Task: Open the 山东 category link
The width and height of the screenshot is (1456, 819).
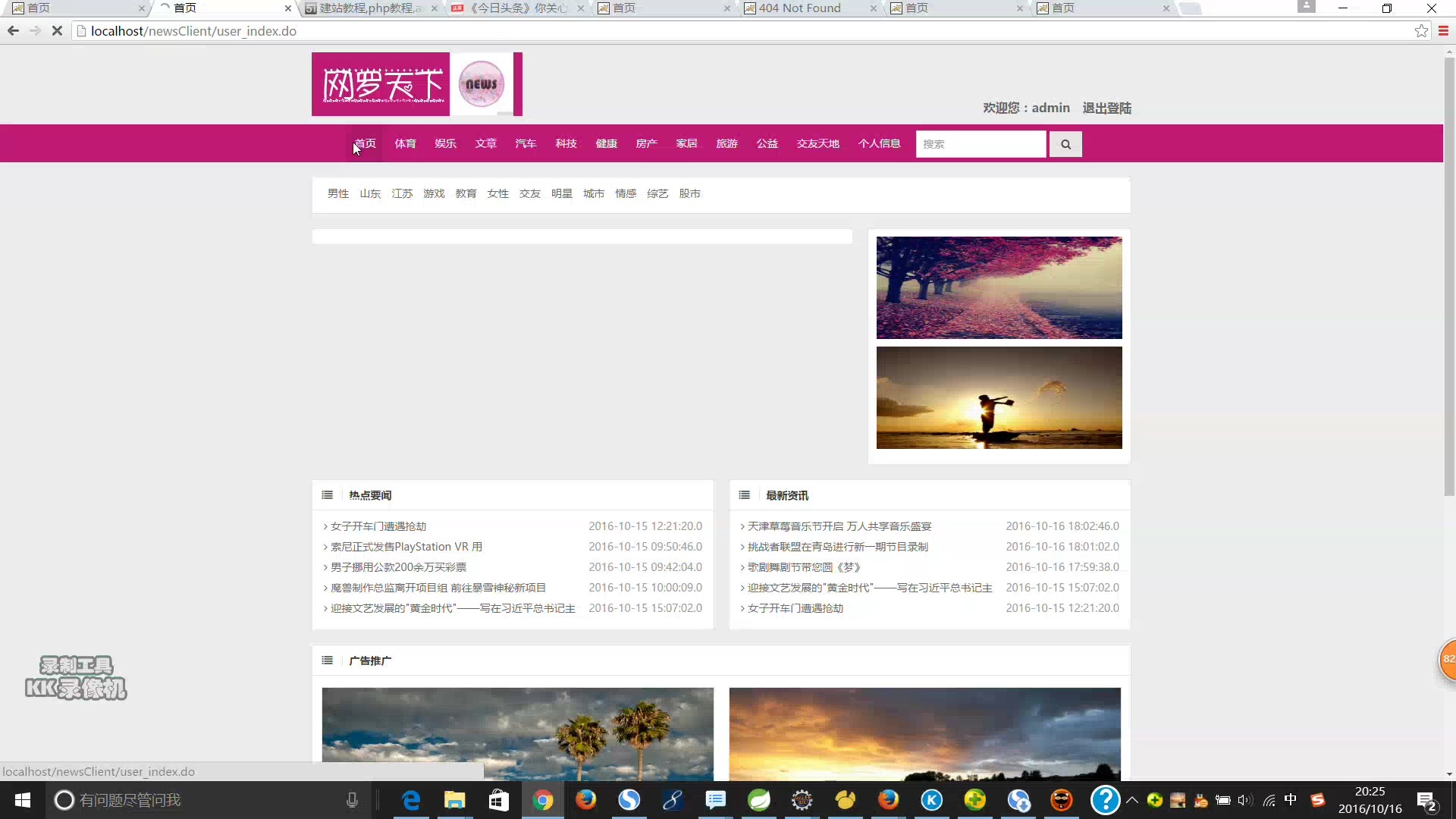Action: pos(370,193)
